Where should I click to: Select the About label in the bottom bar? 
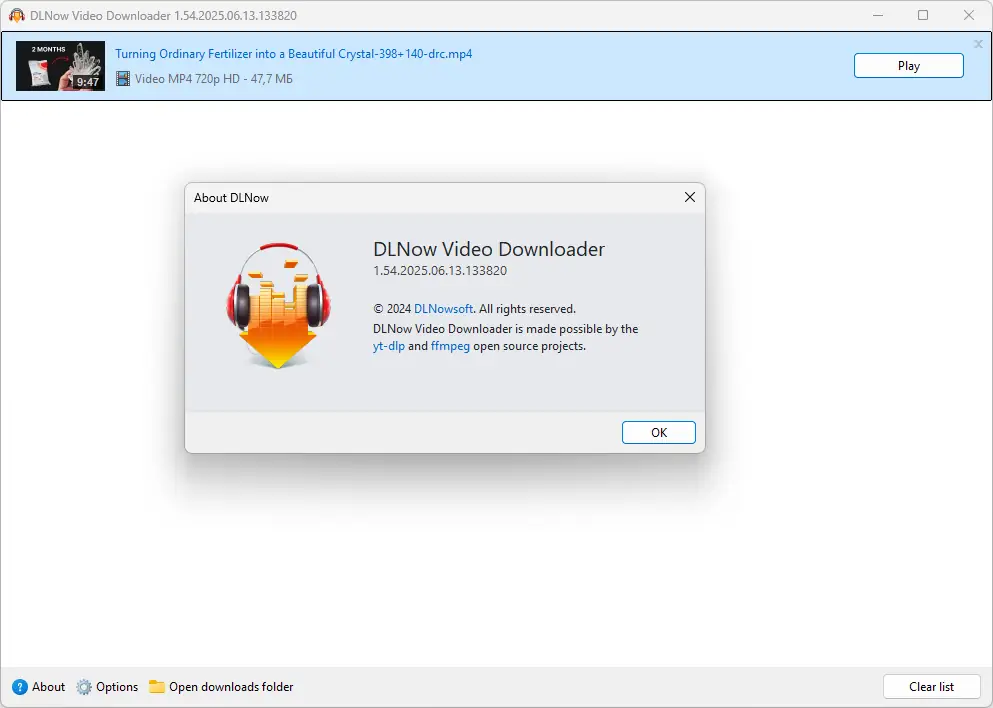click(x=49, y=687)
